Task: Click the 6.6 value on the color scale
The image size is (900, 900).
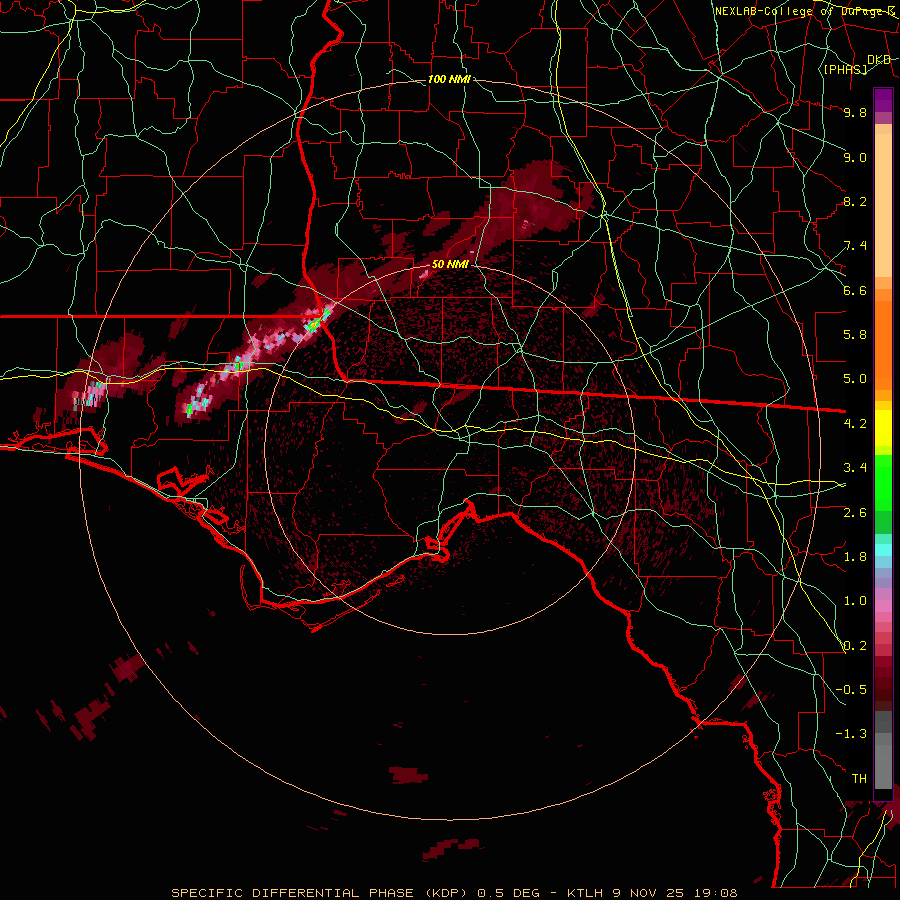Action: coord(855,290)
